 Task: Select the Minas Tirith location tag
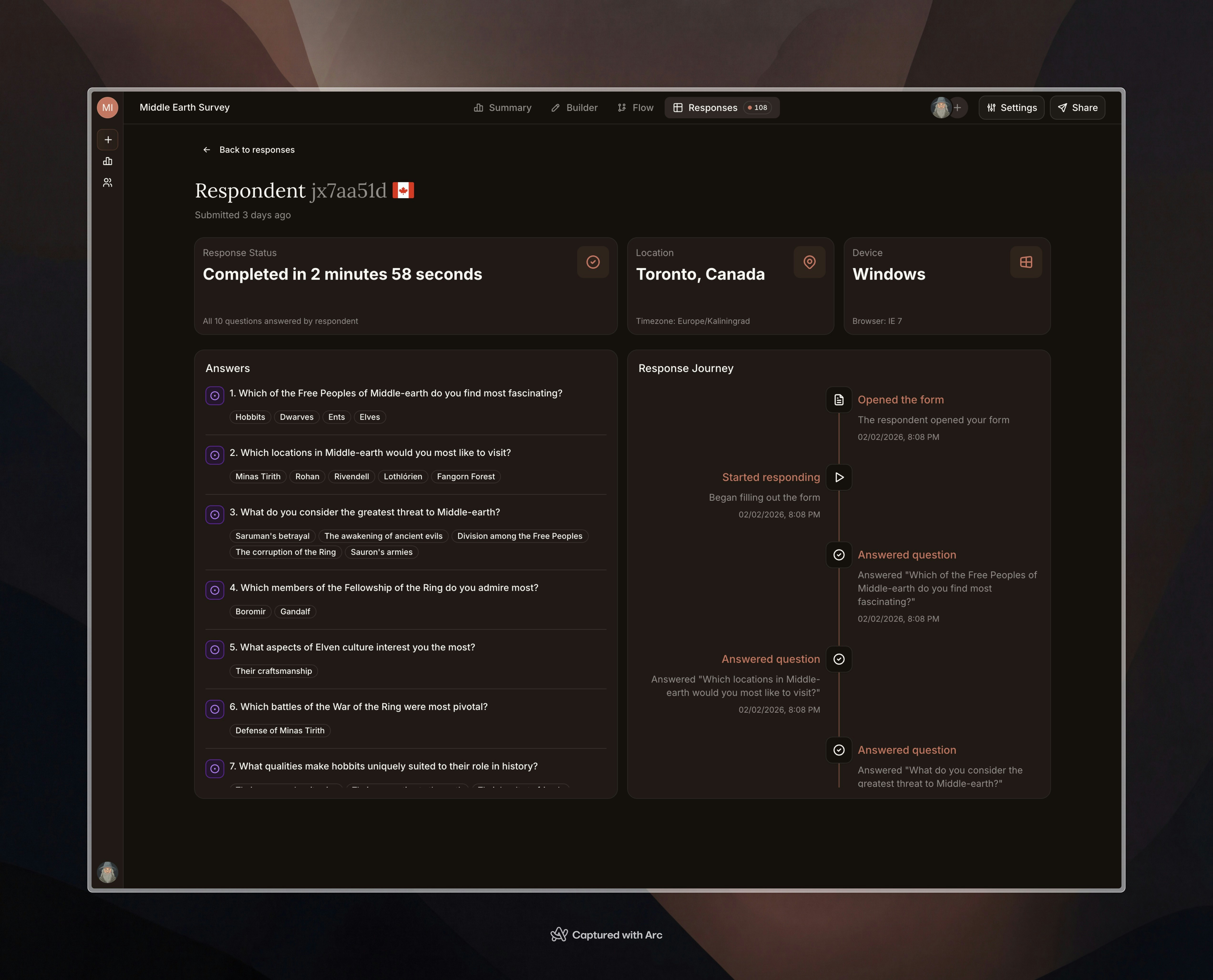(x=257, y=476)
